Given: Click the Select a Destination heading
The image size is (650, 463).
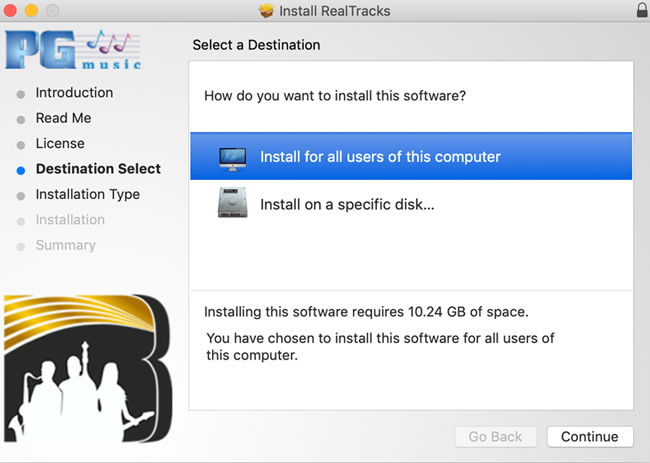Looking at the screenshot, I should (x=256, y=45).
